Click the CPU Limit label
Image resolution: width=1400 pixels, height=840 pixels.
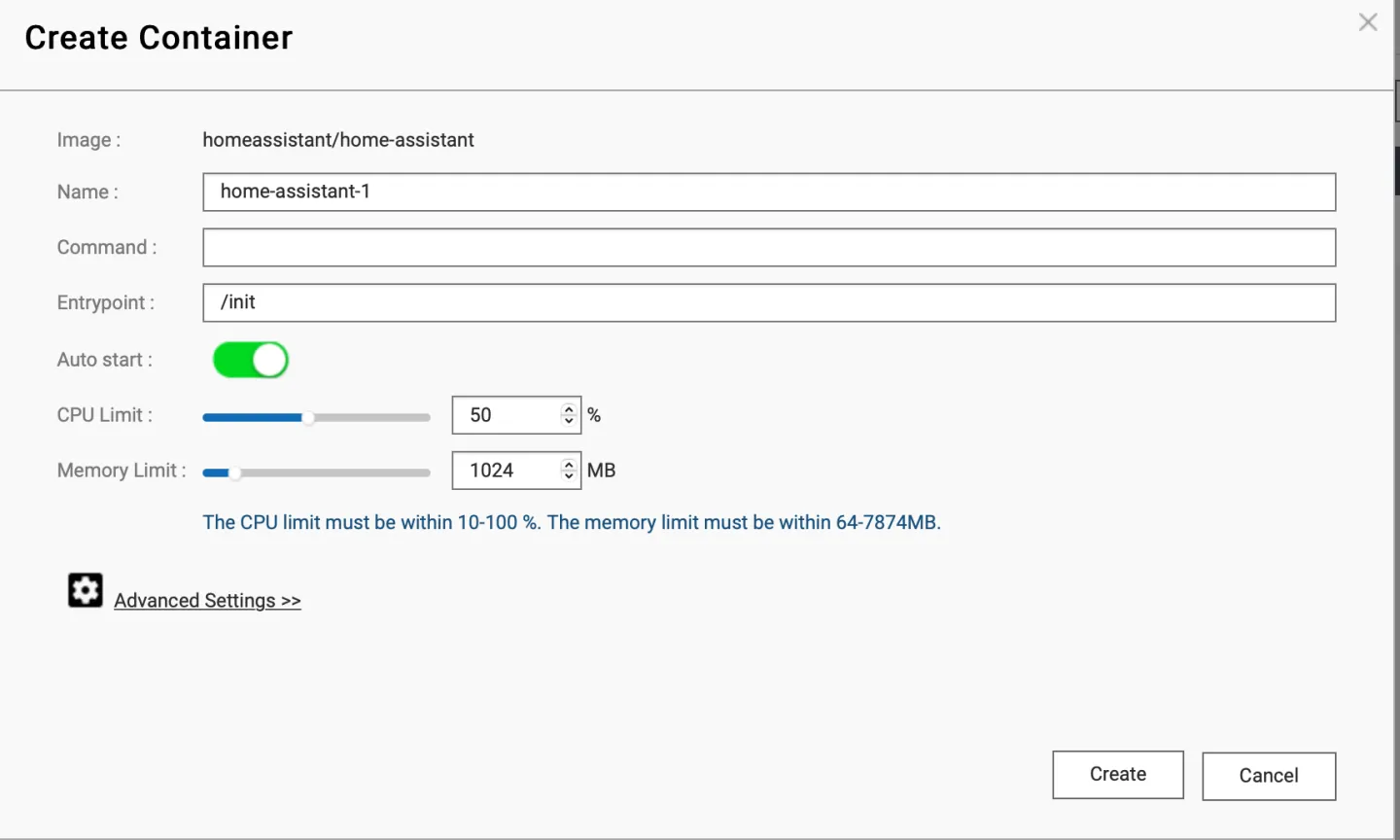click(105, 415)
